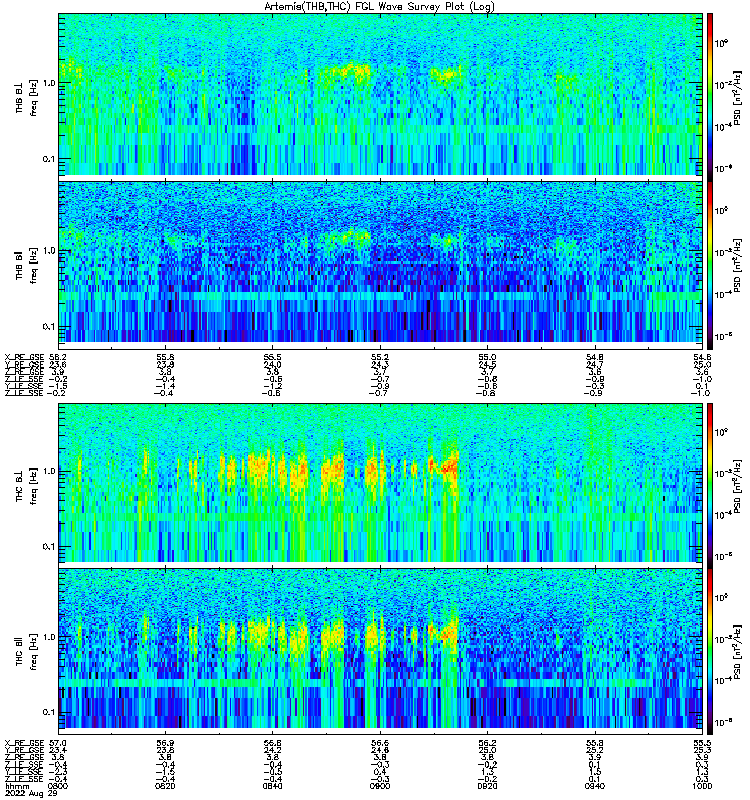This screenshot has width=750, height=800.
Task: Click the 'THB B⊥ freq [Hz]' axis label
Action: click(x=27, y=97)
